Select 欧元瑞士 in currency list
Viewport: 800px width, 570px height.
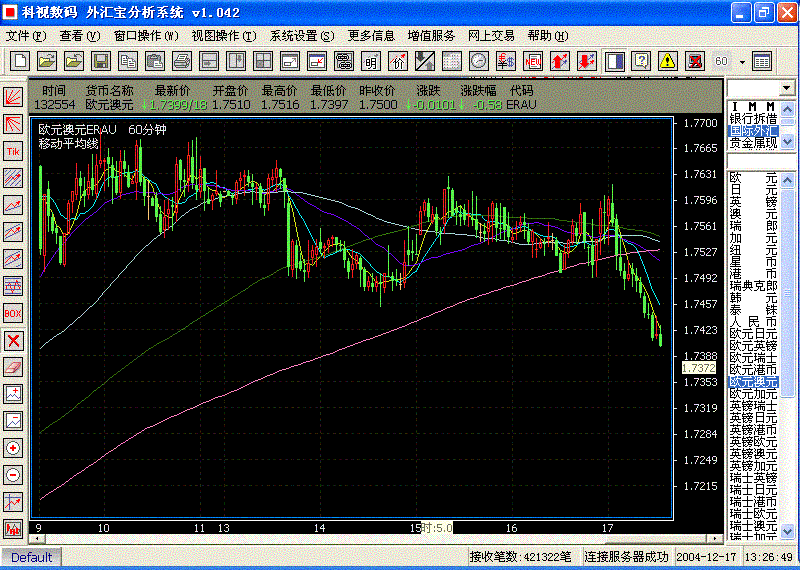[x=753, y=358]
